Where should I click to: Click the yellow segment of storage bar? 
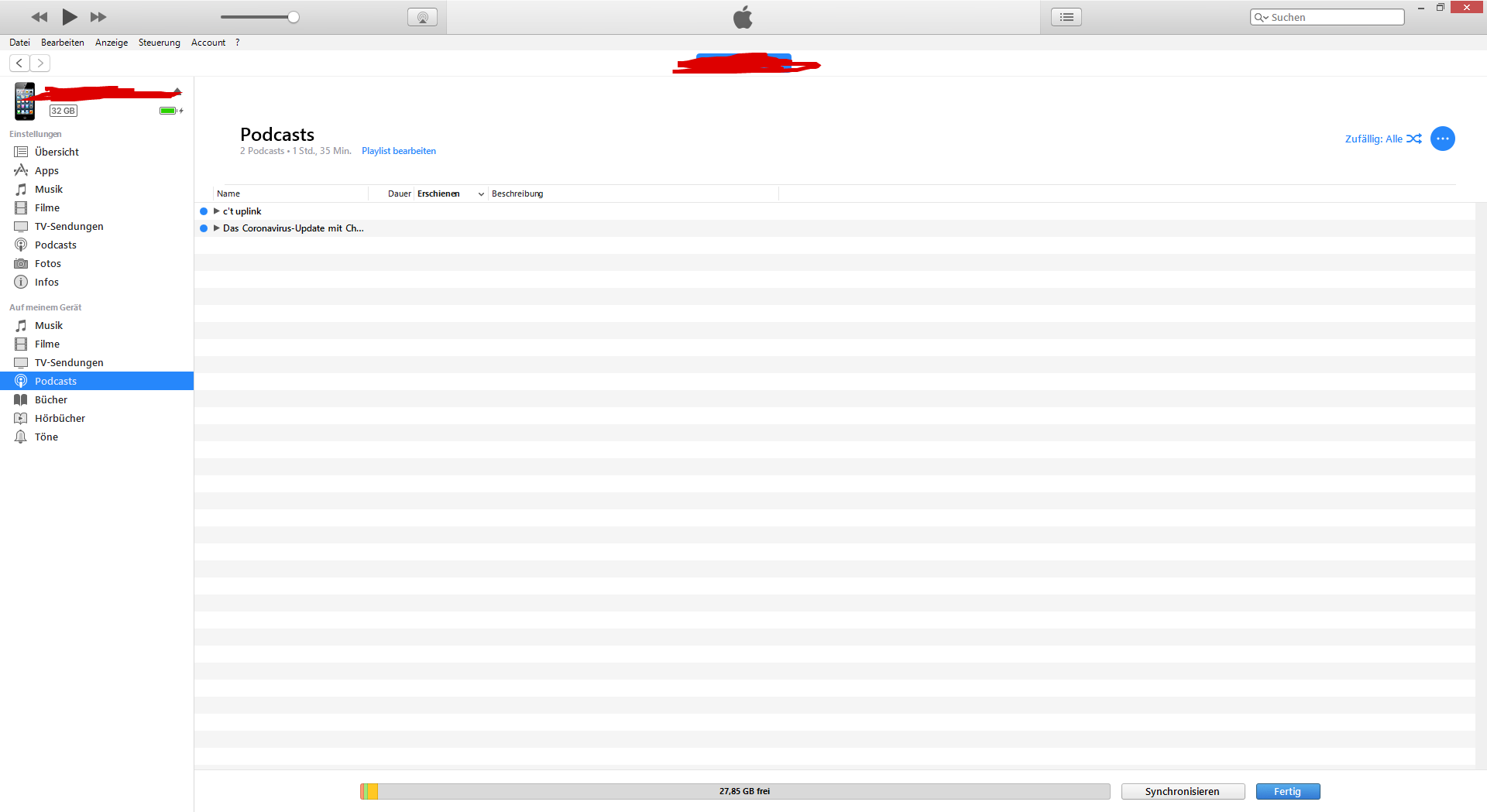(373, 791)
